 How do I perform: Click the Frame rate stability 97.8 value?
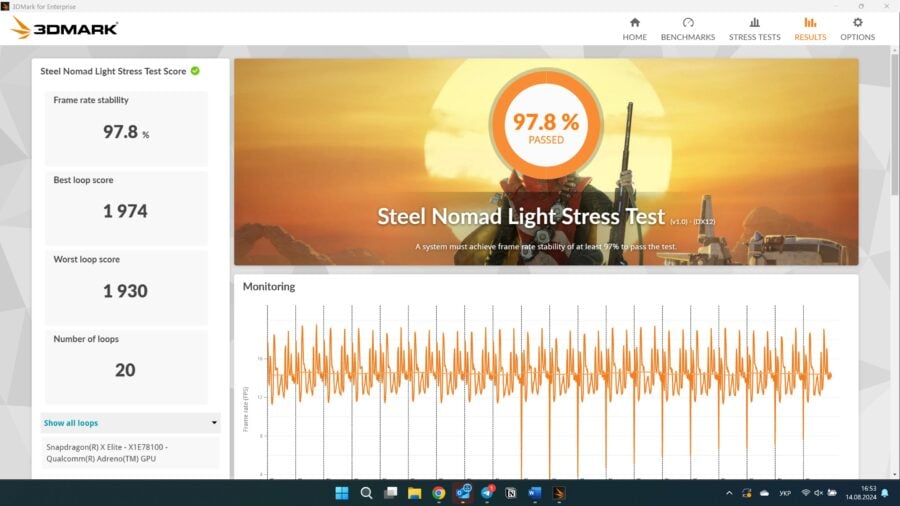[126, 132]
